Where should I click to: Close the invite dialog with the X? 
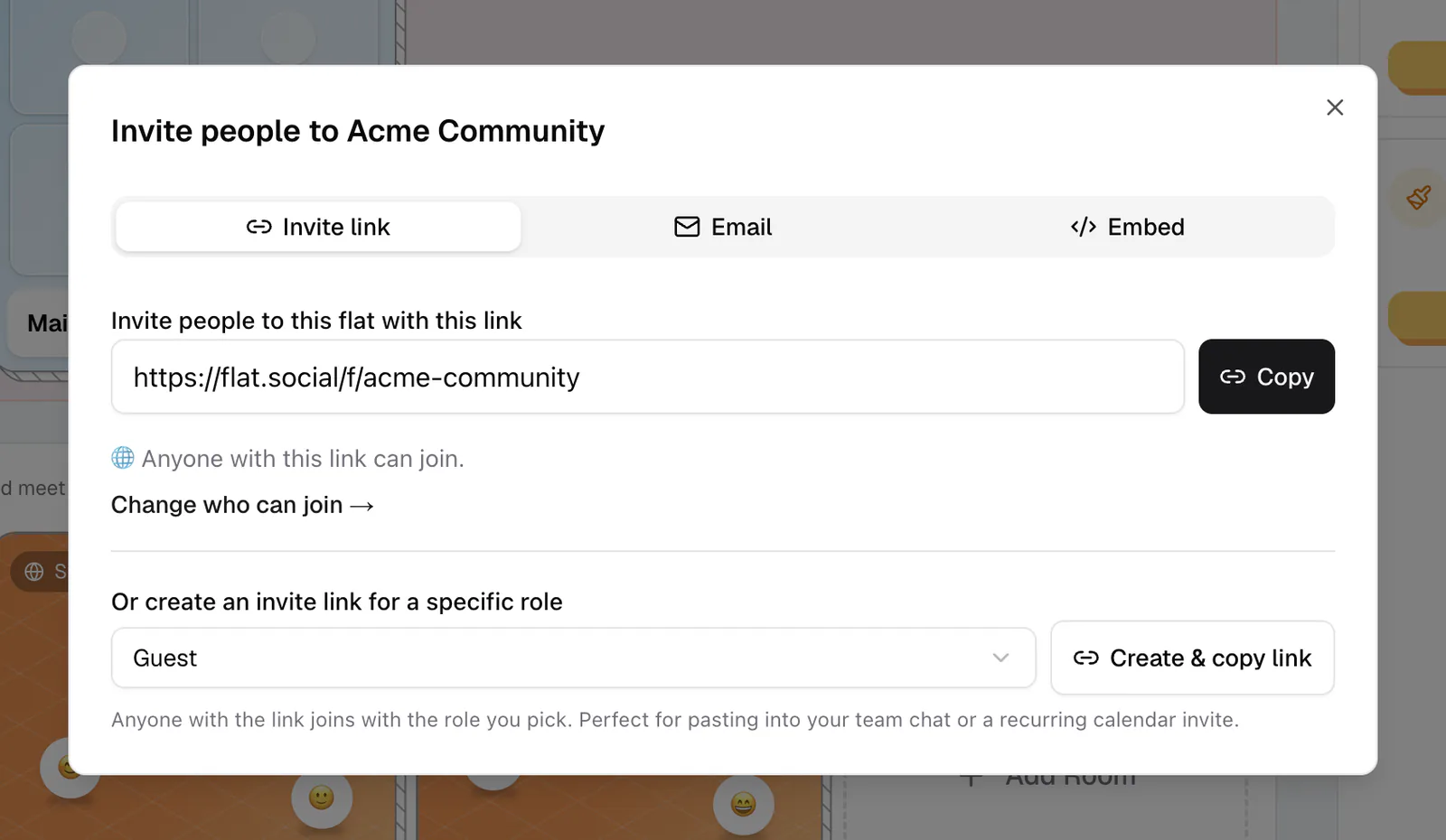[1334, 107]
